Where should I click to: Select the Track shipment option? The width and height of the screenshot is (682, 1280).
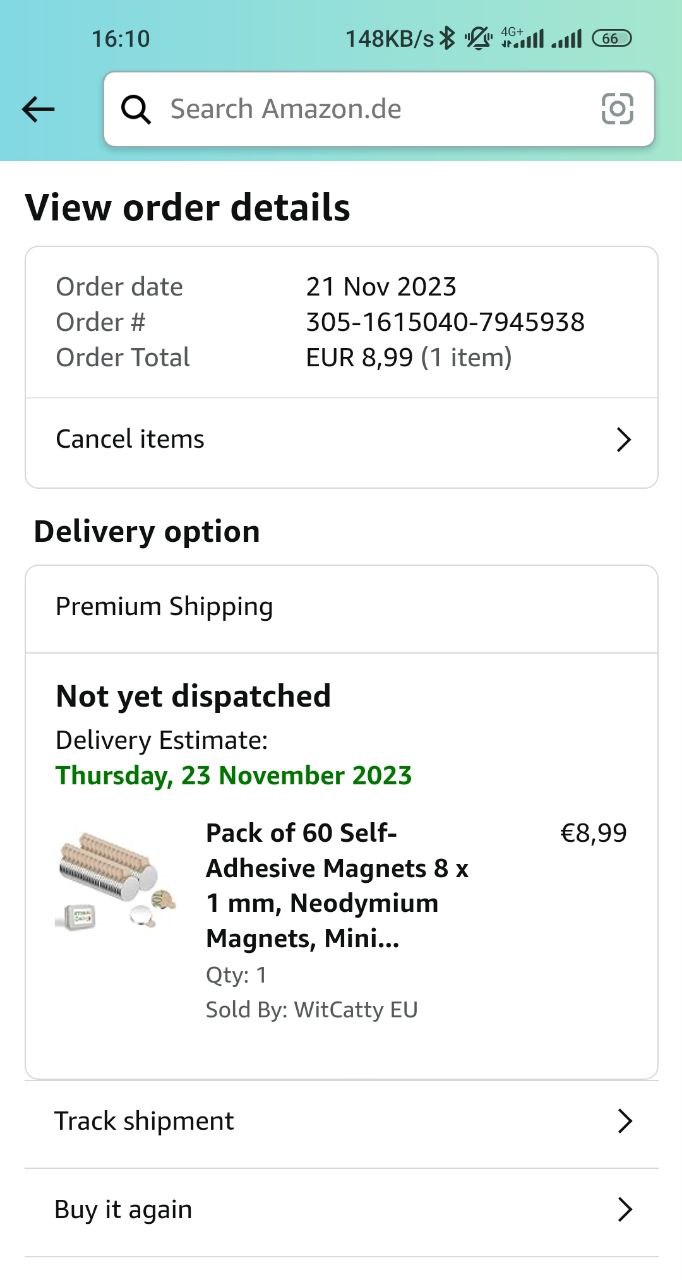pyautogui.click(x=144, y=1121)
